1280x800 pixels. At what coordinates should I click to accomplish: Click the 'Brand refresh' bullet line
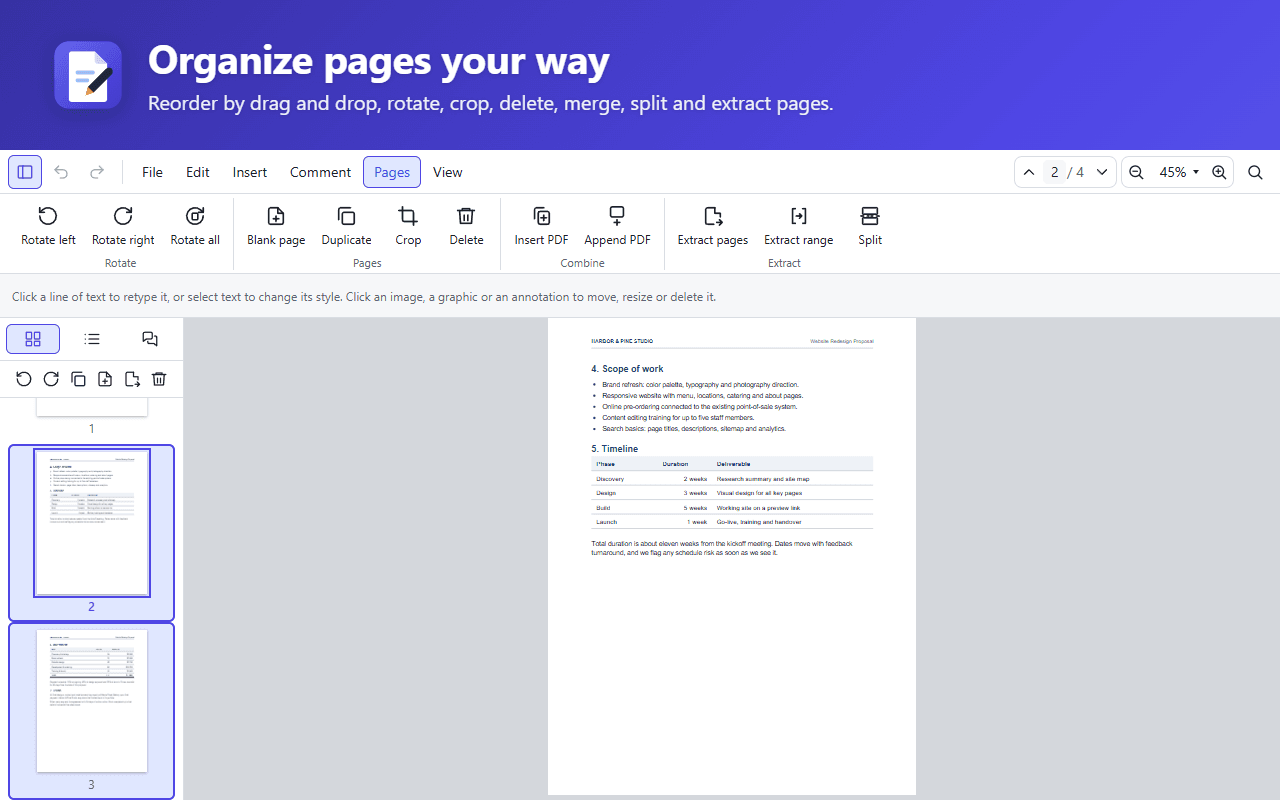pyautogui.click(x=700, y=385)
